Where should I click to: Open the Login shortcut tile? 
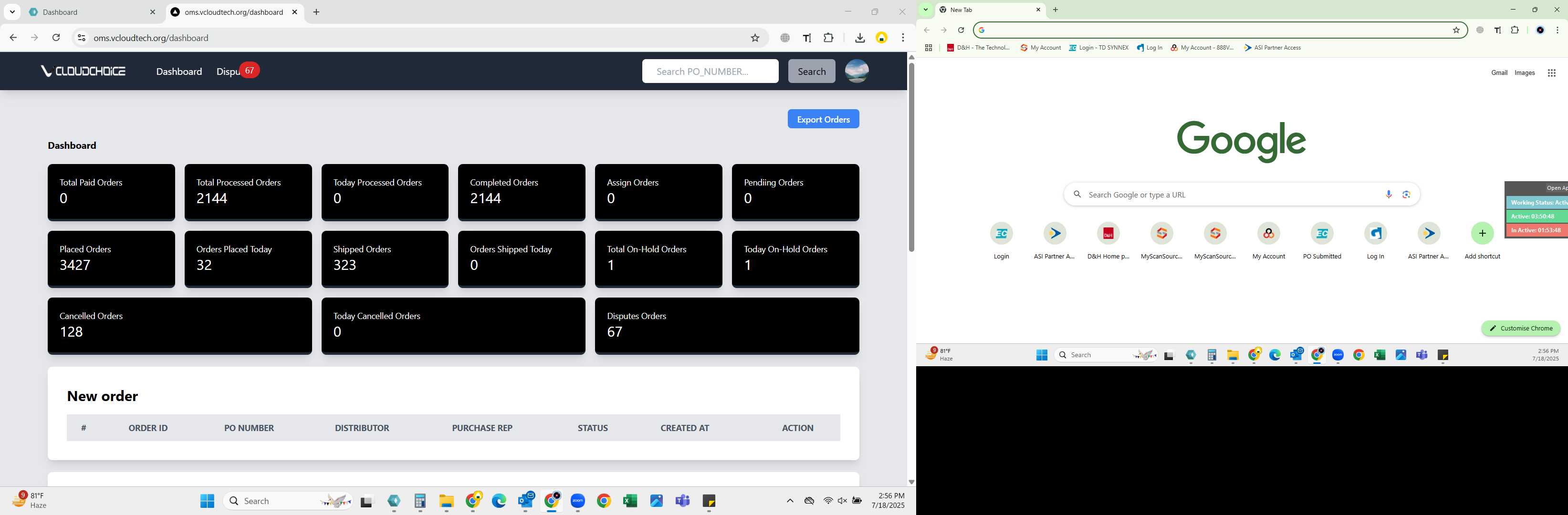1001,241
